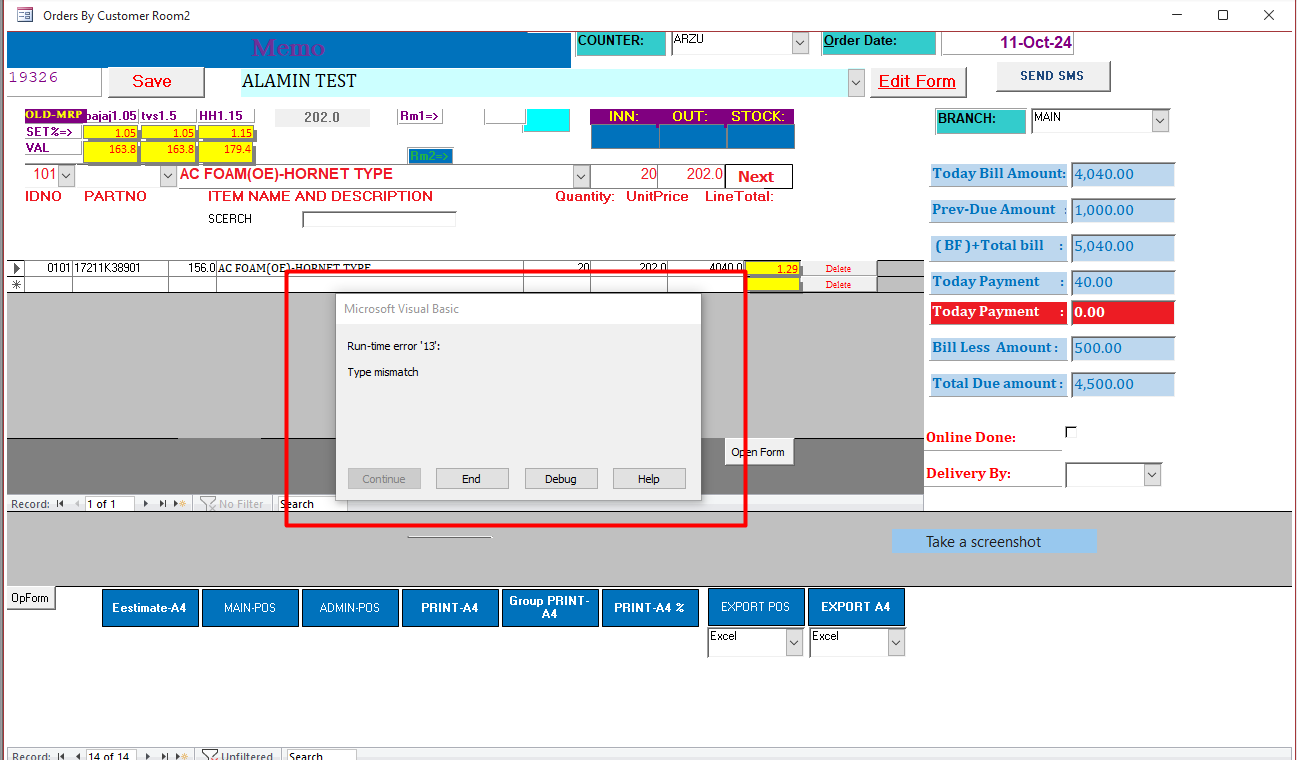This screenshot has width=1297, height=760.
Task: Click the SEND SMS button
Action: click(1053, 76)
